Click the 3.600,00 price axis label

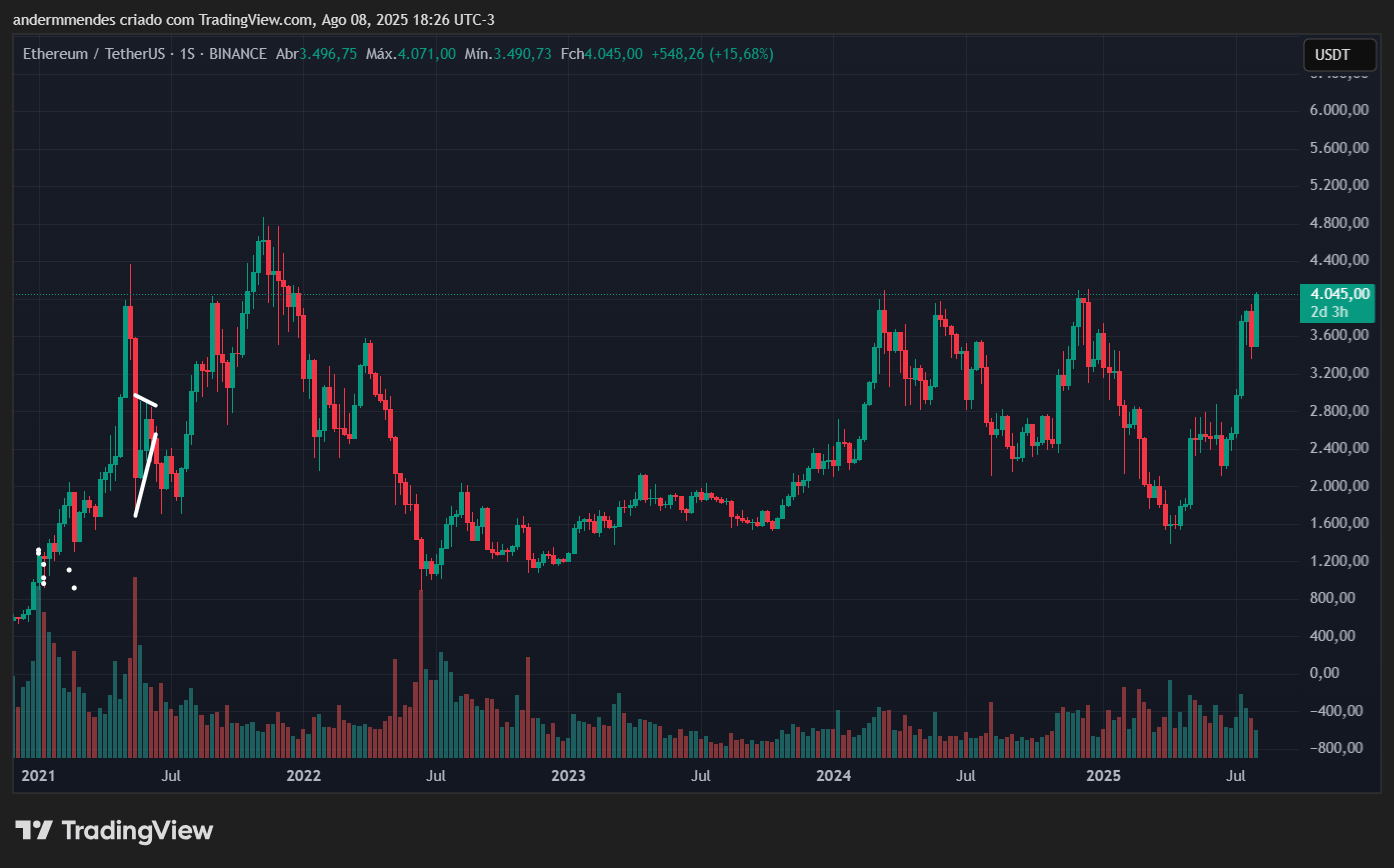1338,335
